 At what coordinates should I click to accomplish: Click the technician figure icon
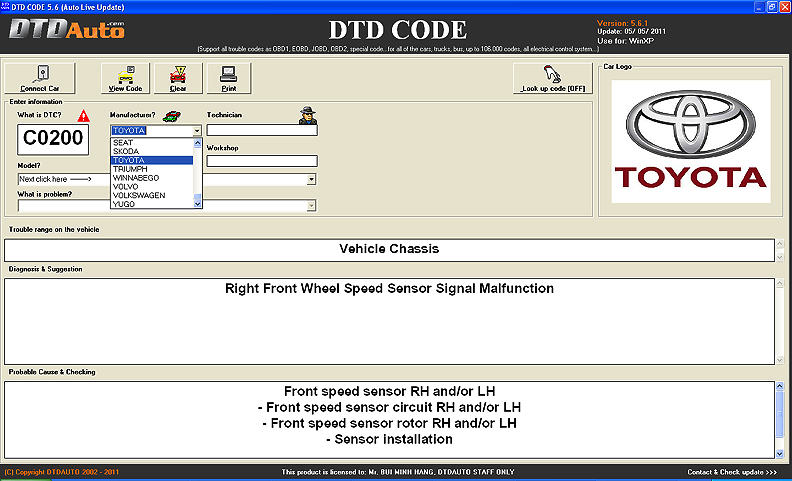(x=307, y=116)
